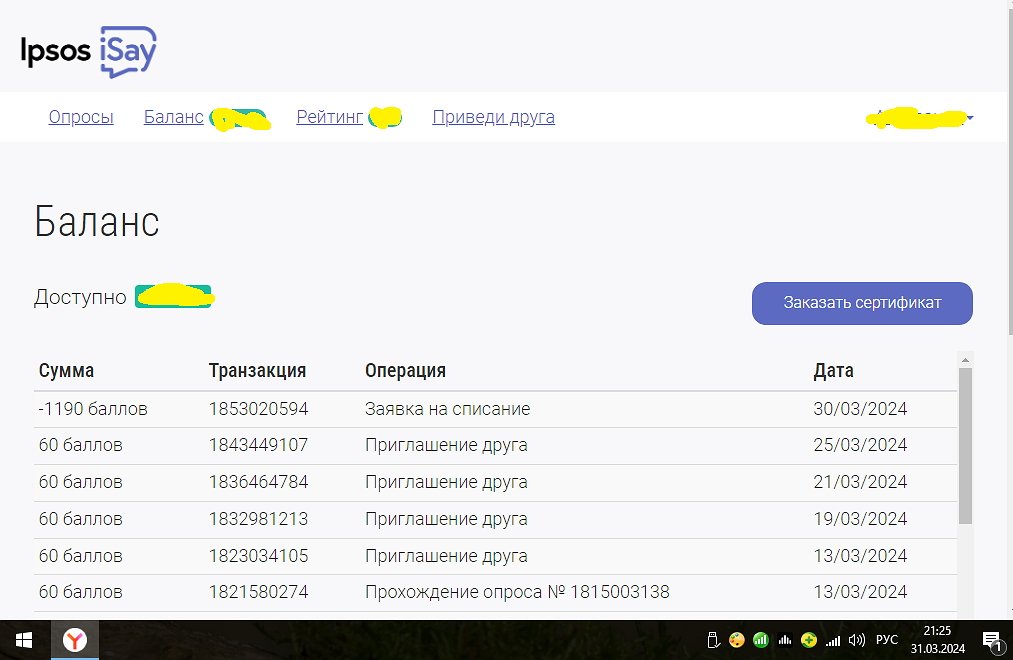Click the Баланс navigation link
1013x660 pixels.
[174, 117]
